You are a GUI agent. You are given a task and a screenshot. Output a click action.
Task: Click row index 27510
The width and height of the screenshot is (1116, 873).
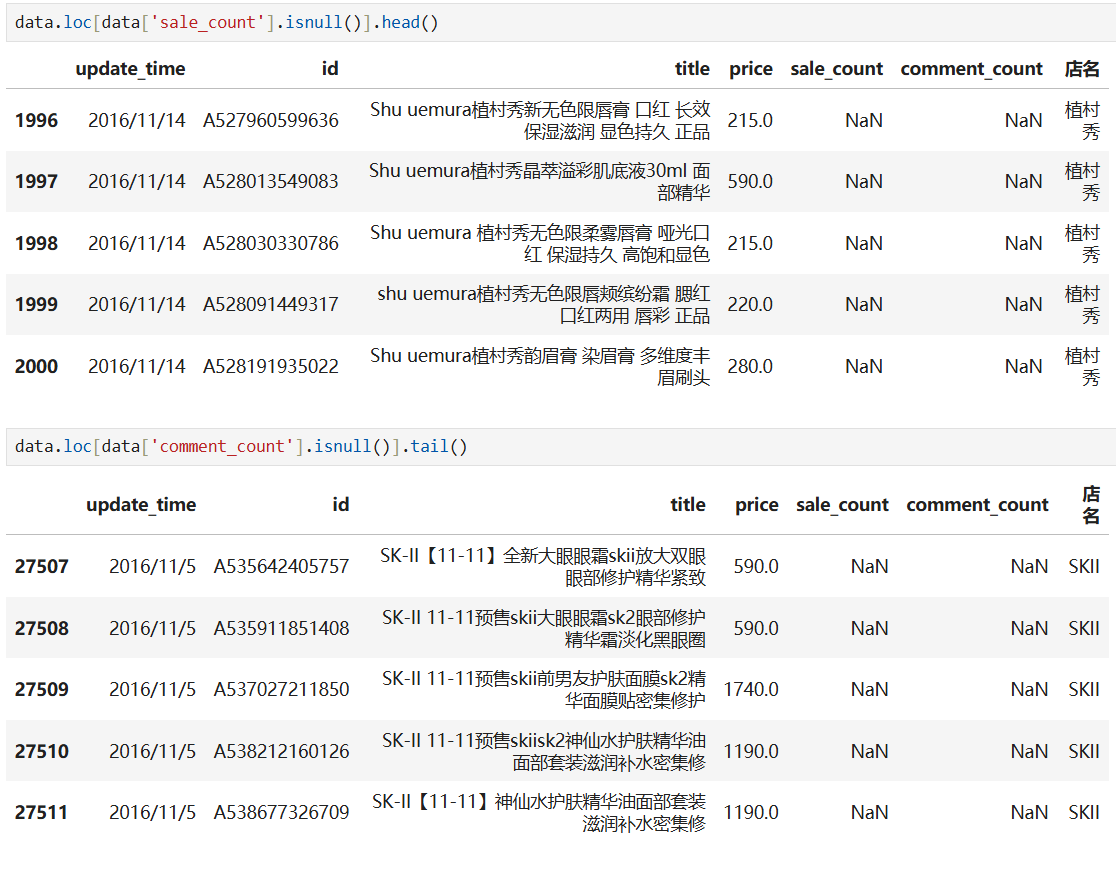[42, 751]
